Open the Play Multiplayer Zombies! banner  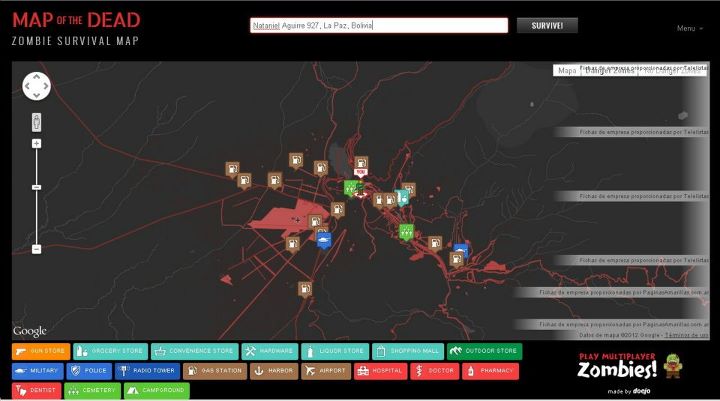[x=629, y=366]
